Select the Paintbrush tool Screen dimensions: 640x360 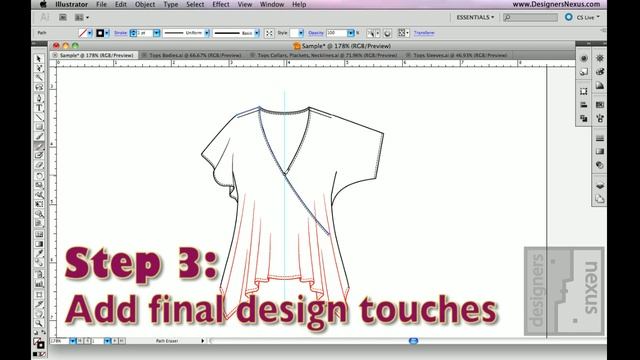[x=39, y=136]
